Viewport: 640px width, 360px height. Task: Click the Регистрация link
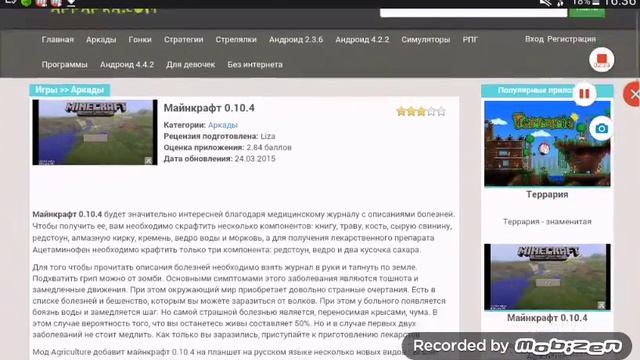[571, 39]
